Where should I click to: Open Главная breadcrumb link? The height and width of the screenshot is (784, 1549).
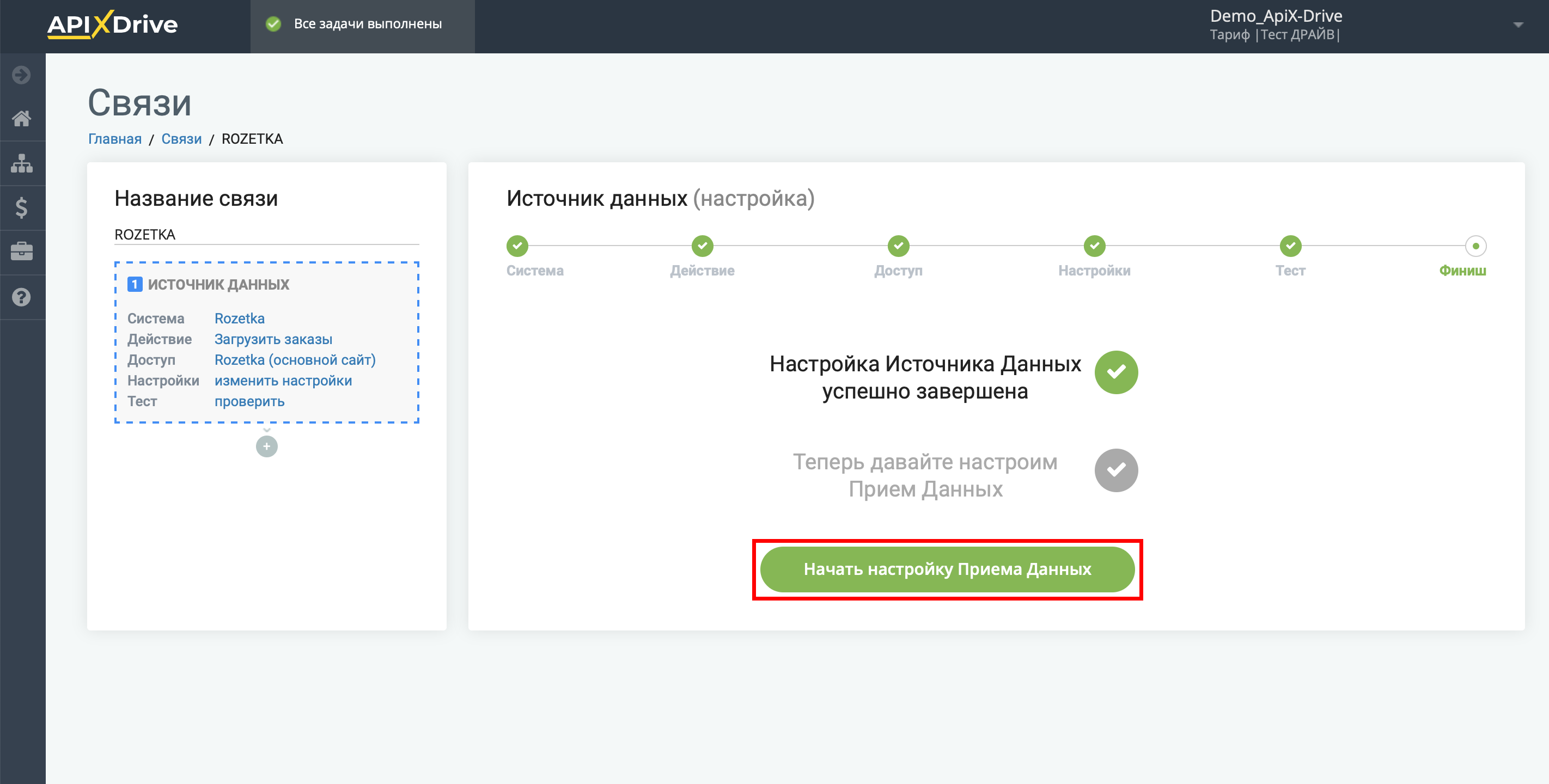[115, 139]
